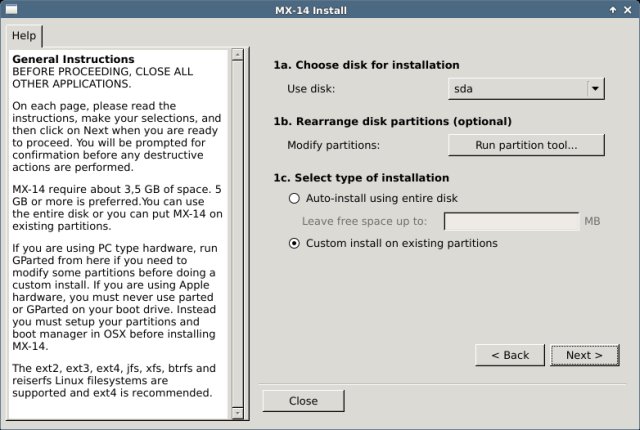Switch to the Help tab

[x=24, y=36]
